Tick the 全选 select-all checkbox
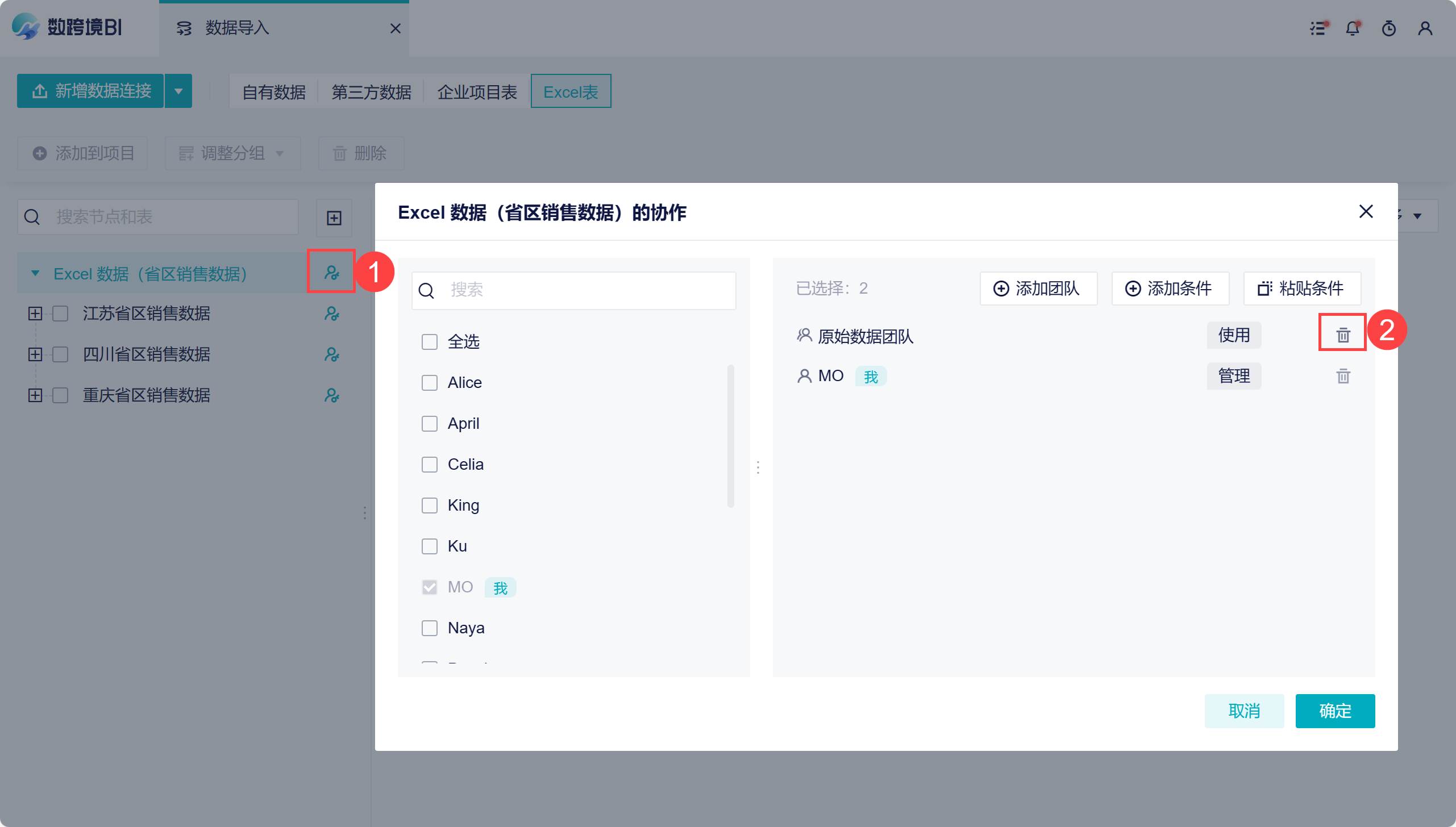1456x827 pixels. [x=430, y=342]
